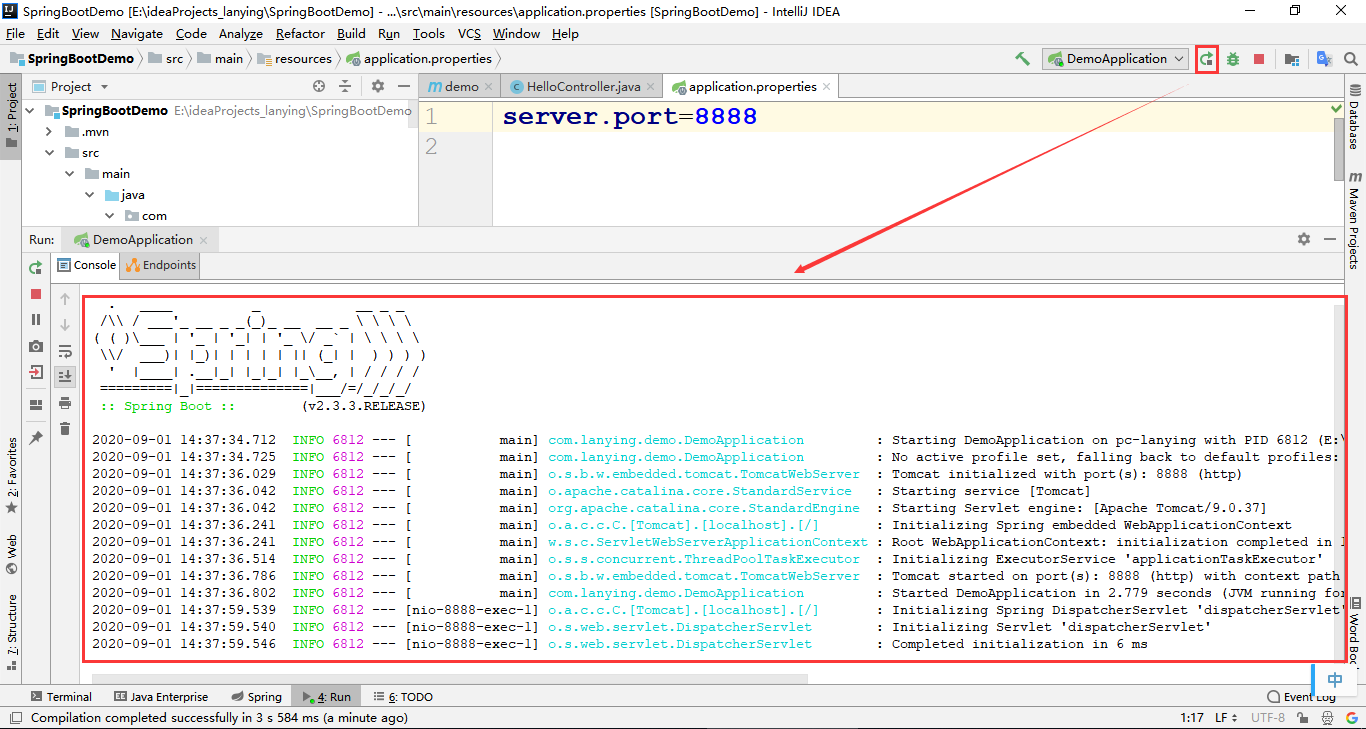
Task: Click the Exit icon in Run sidebar
Action: pos(36,372)
